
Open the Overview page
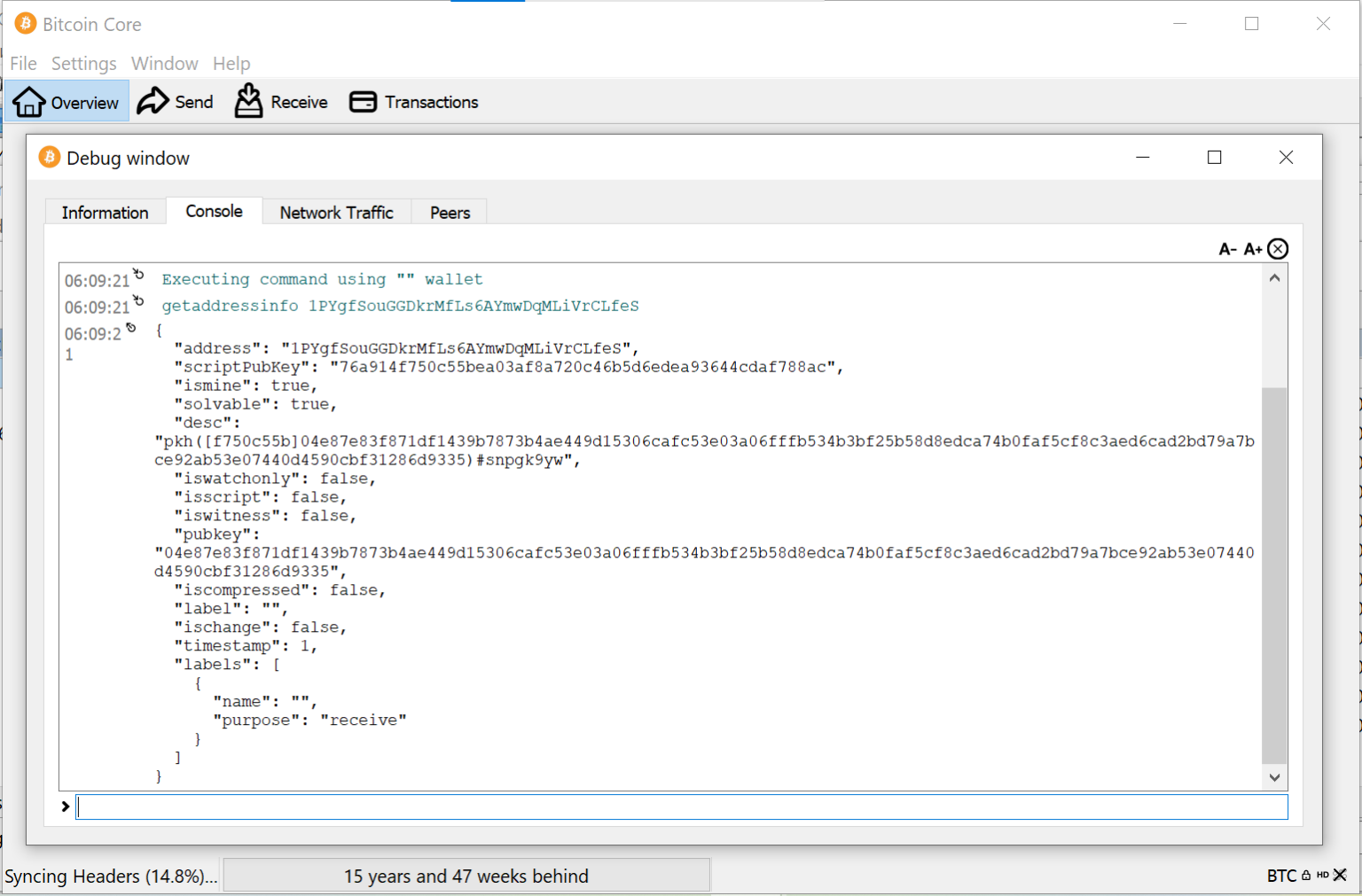pos(67,102)
